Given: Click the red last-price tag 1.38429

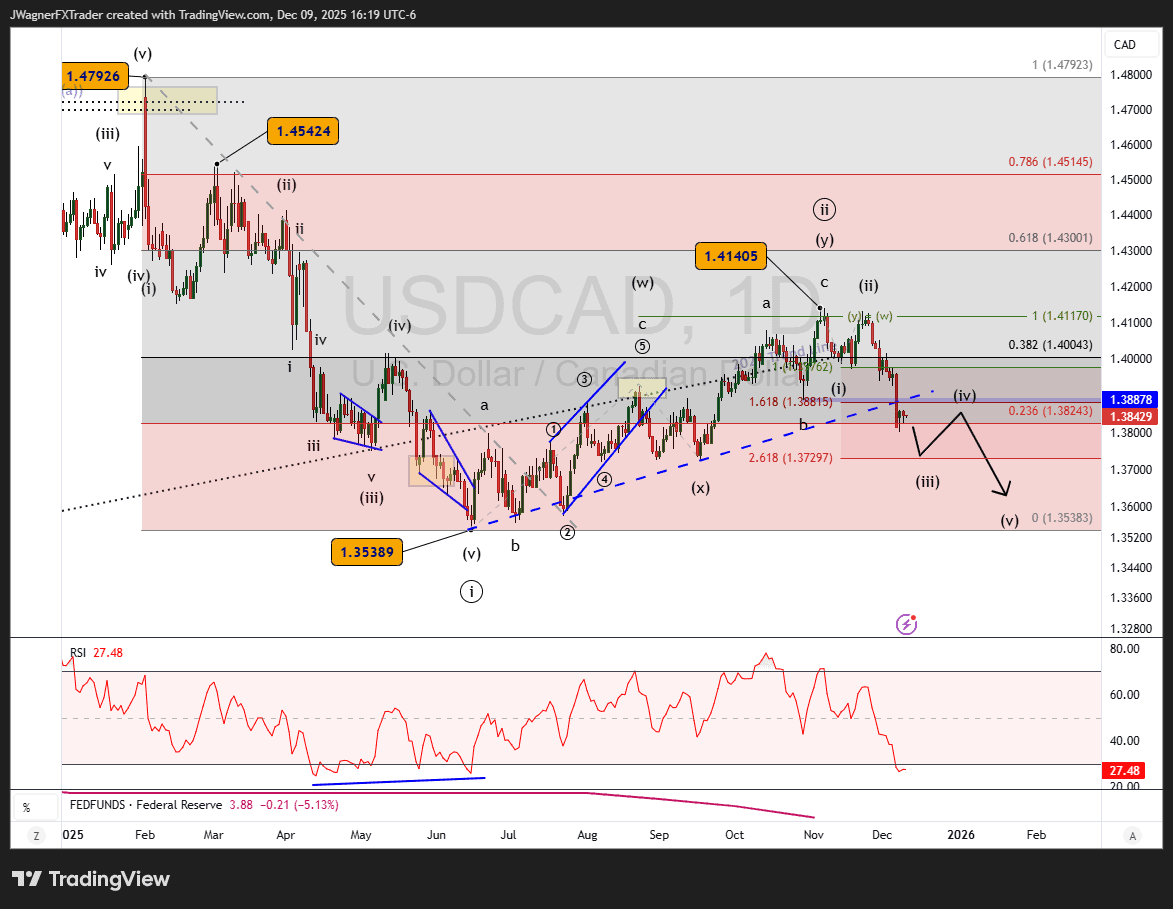Looking at the screenshot, I should [x=1131, y=414].
